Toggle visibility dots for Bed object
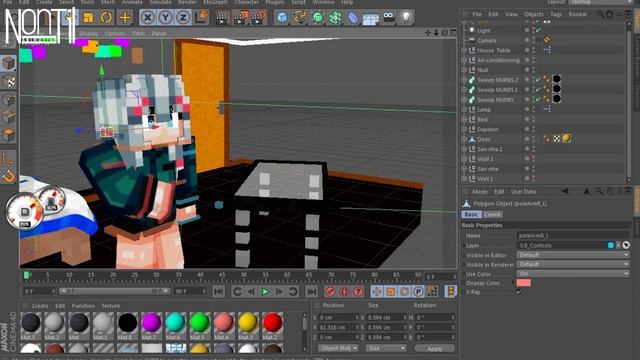Viewport: 640px width, 360px height. tap(533, 120)
